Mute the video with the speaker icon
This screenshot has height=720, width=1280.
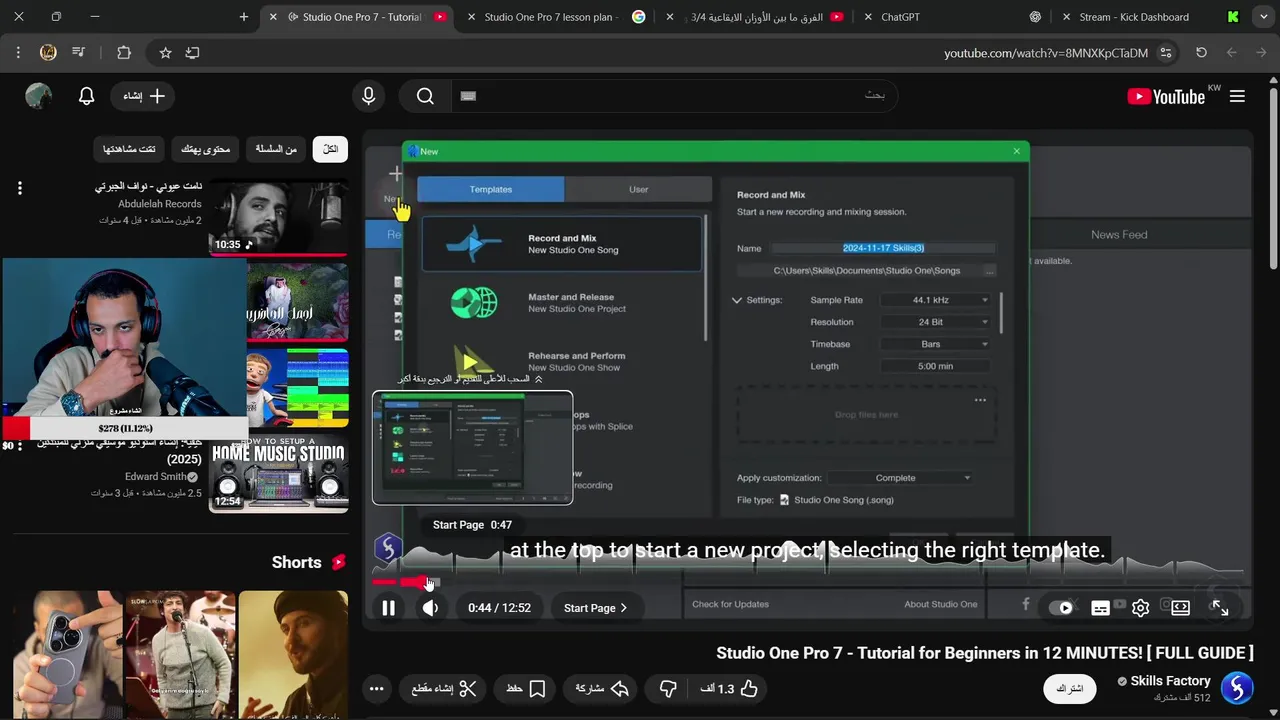coord(431,608)
